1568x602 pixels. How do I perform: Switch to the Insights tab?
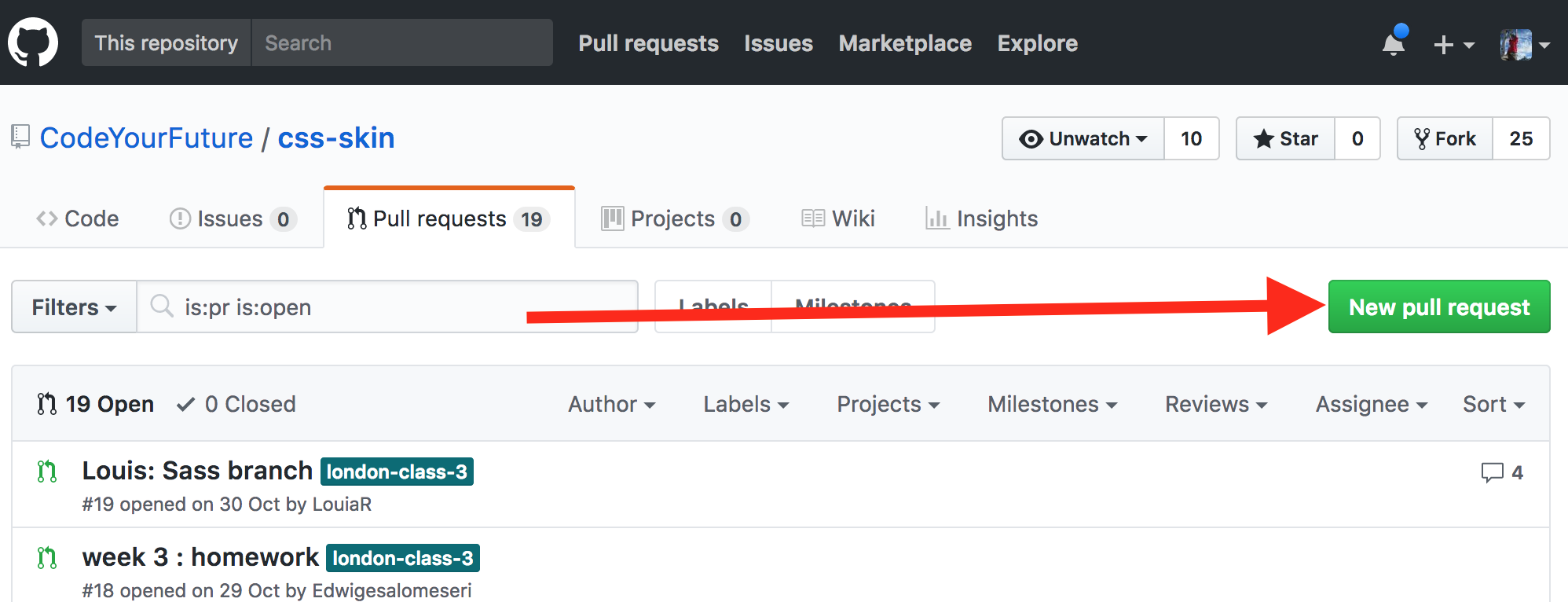click(981, 218)
